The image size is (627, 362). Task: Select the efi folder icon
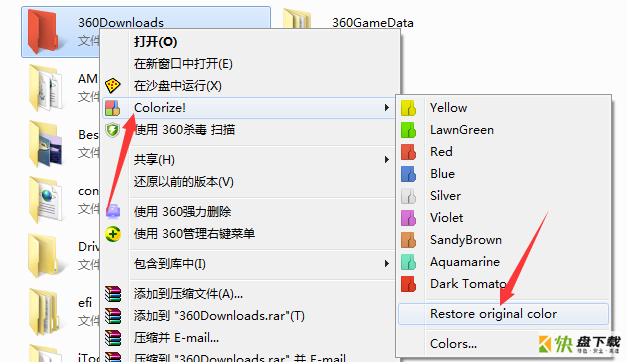(44, 312)
